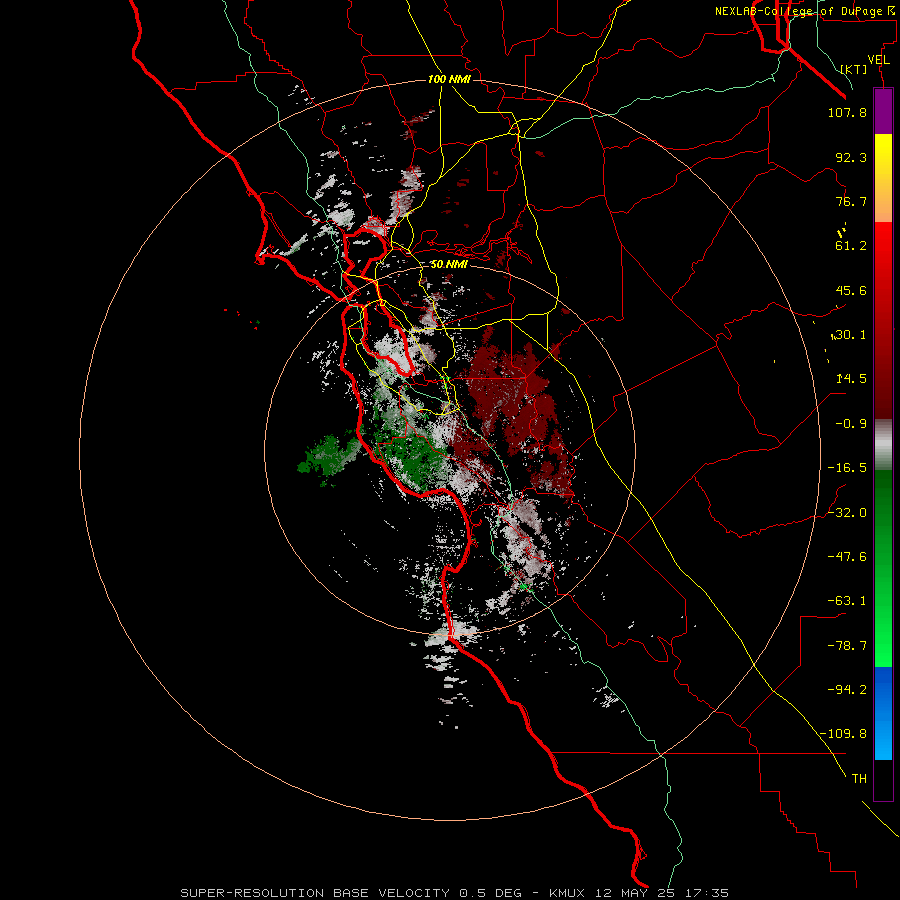Select the 30.1 legend value
Screen dimensions: 900x900
(851, 335)
